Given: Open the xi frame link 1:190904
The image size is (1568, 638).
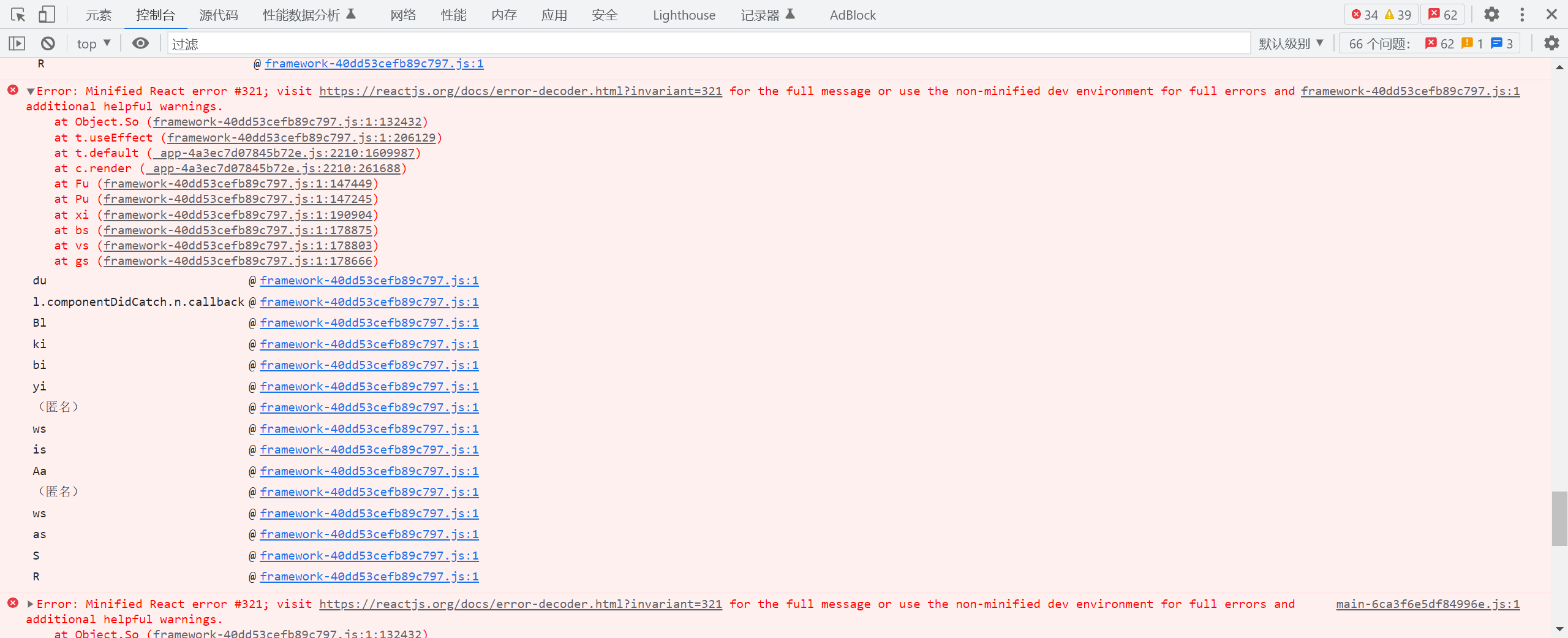Looking at the screenshot, I should coord(238,215).
